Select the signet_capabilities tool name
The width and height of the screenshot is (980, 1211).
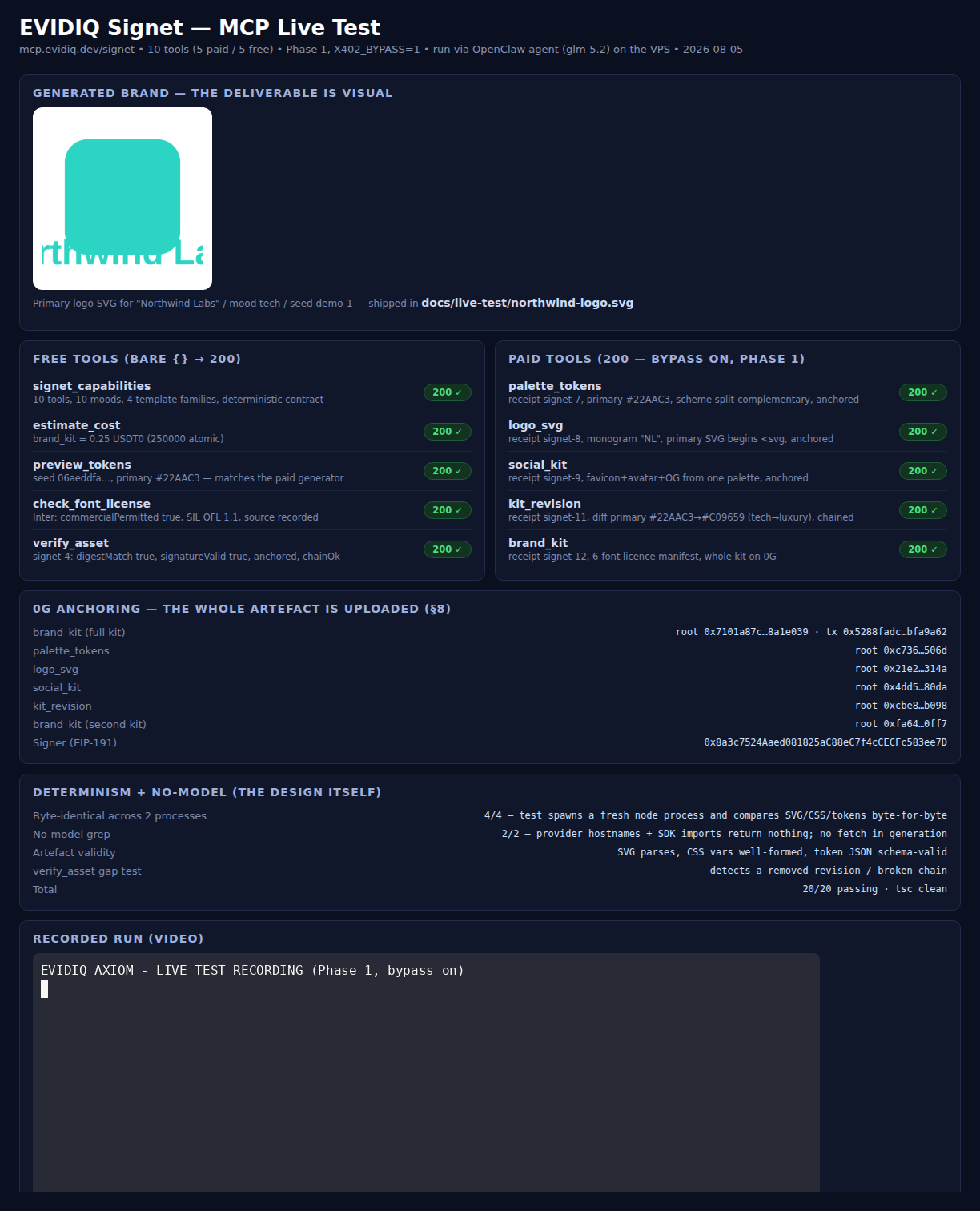click(91, 386)
